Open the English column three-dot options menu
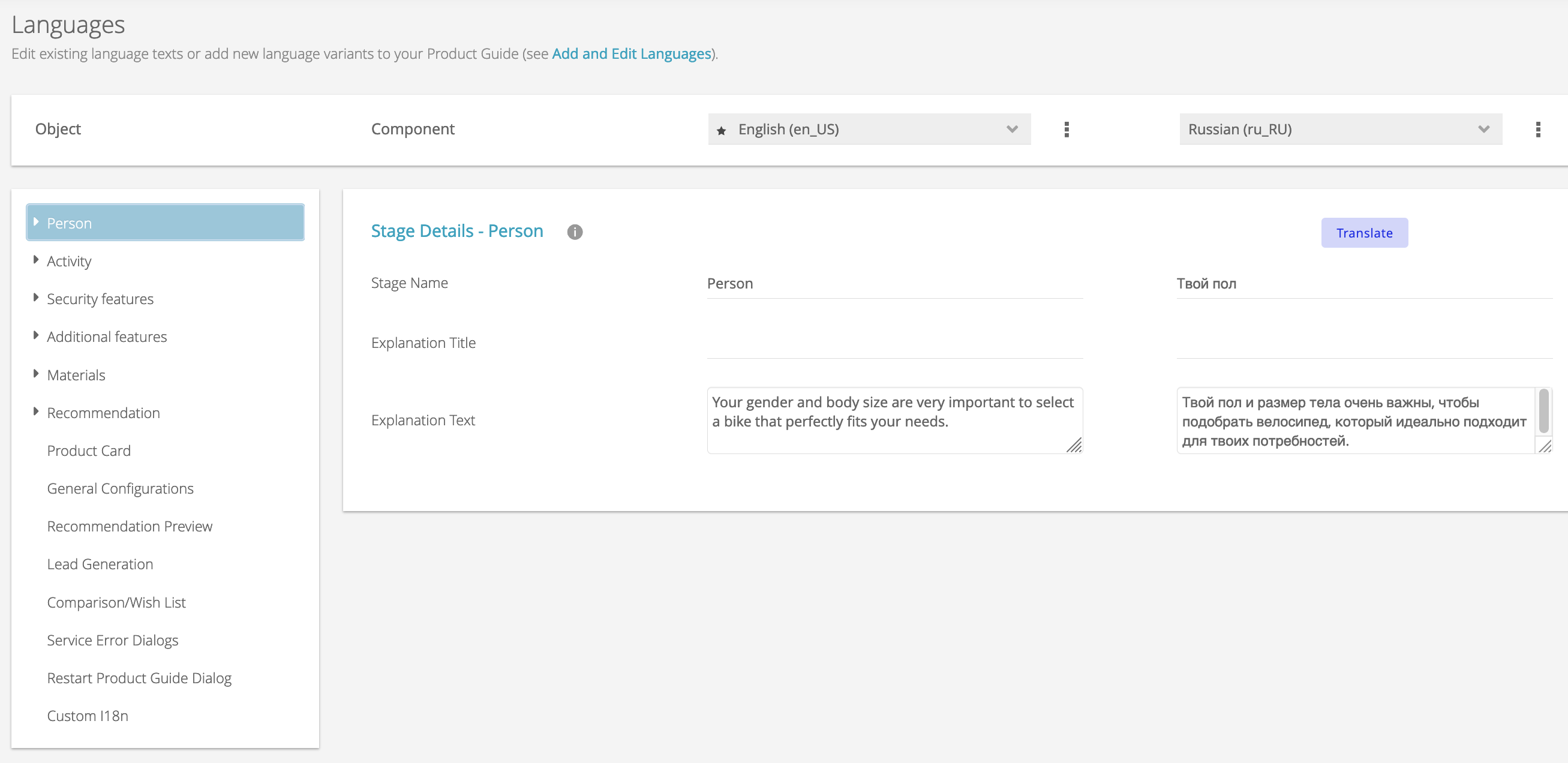 (x=1066, y=129)
